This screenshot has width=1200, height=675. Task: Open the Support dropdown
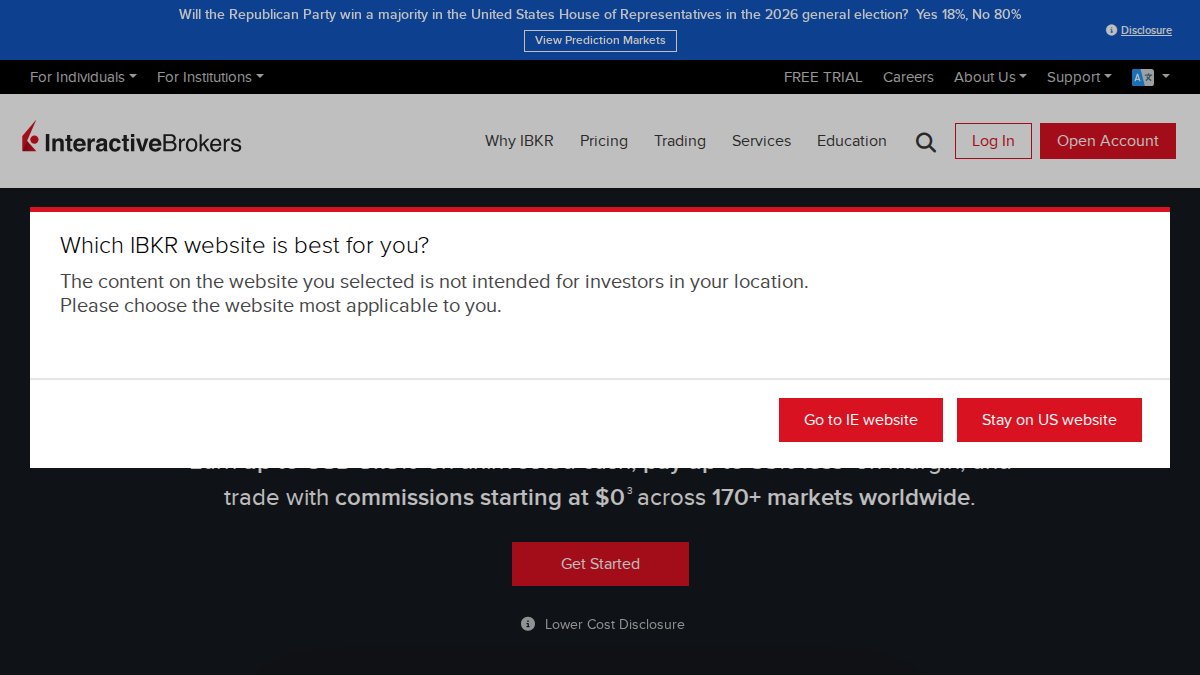click(x=1079, y=77)
